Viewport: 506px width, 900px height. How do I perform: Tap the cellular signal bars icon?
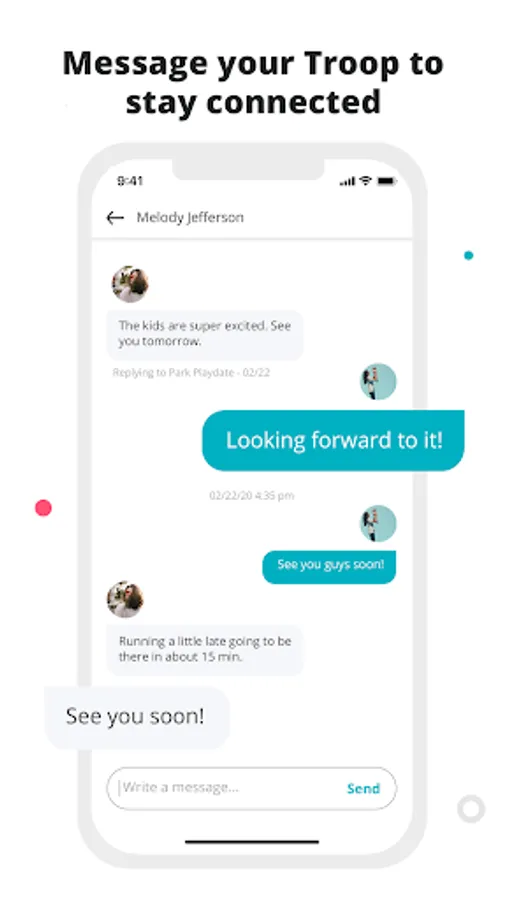click(347, 181)
